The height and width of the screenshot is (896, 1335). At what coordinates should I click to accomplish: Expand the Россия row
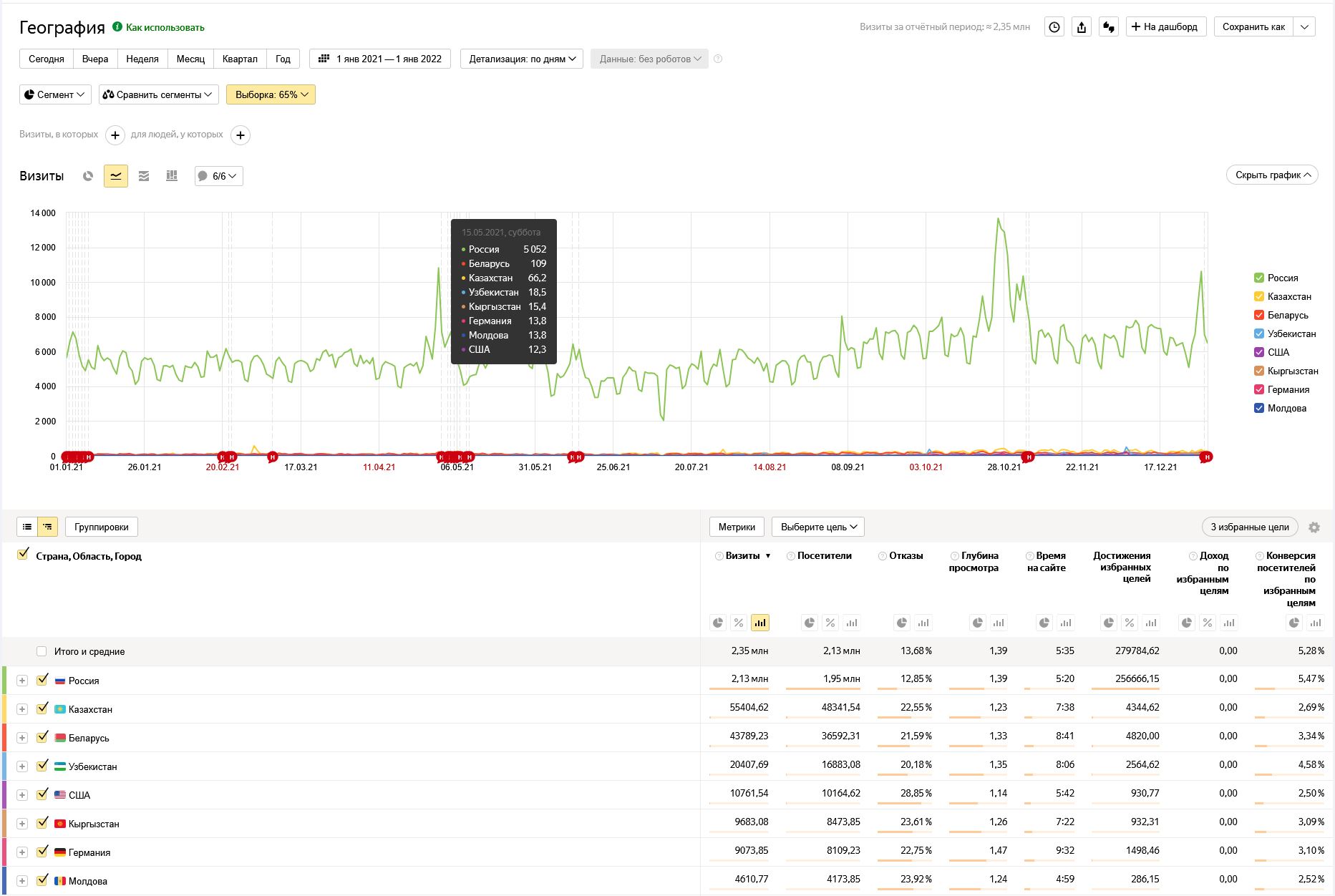[22, 681]
